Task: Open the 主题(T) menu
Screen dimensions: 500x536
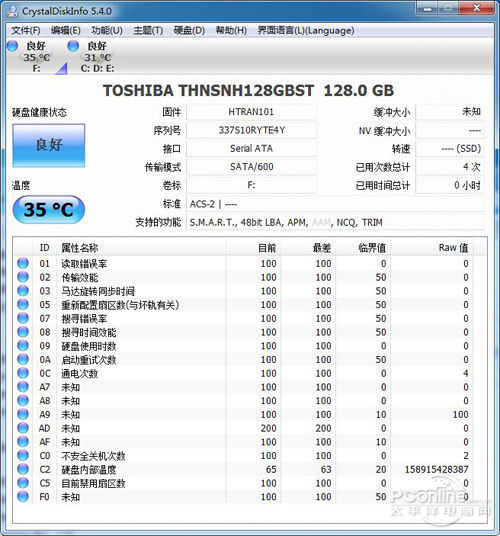Action: (x=148, y=30)
